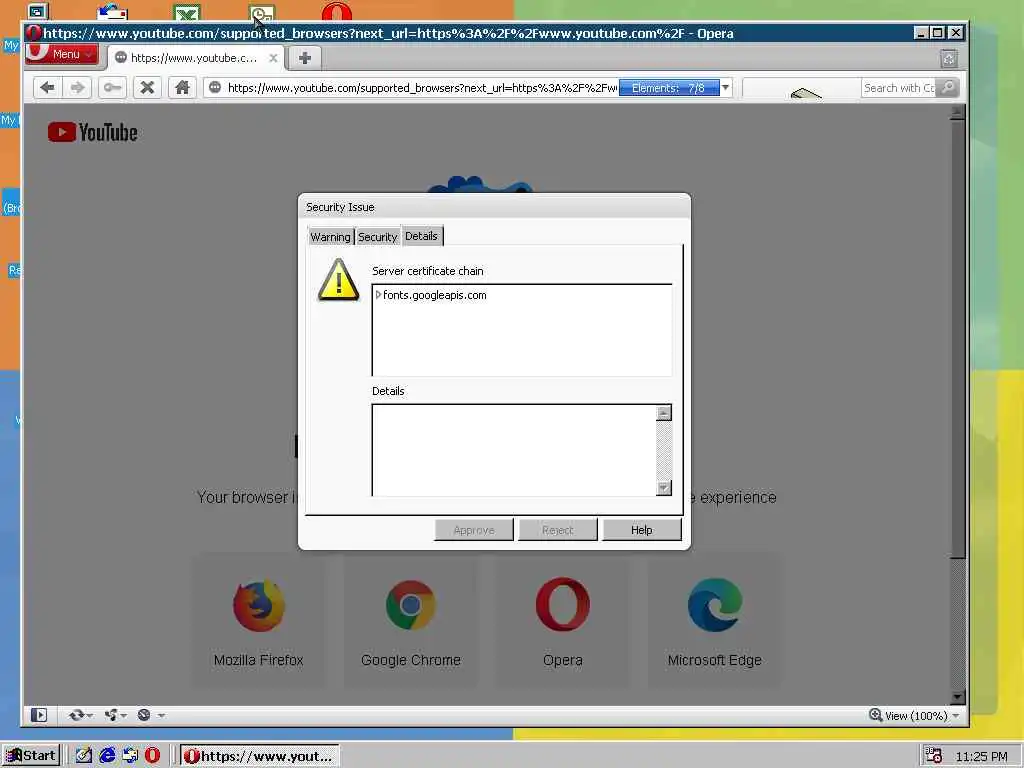Click the Reject button
The image size is (1024, 768).
558,530
